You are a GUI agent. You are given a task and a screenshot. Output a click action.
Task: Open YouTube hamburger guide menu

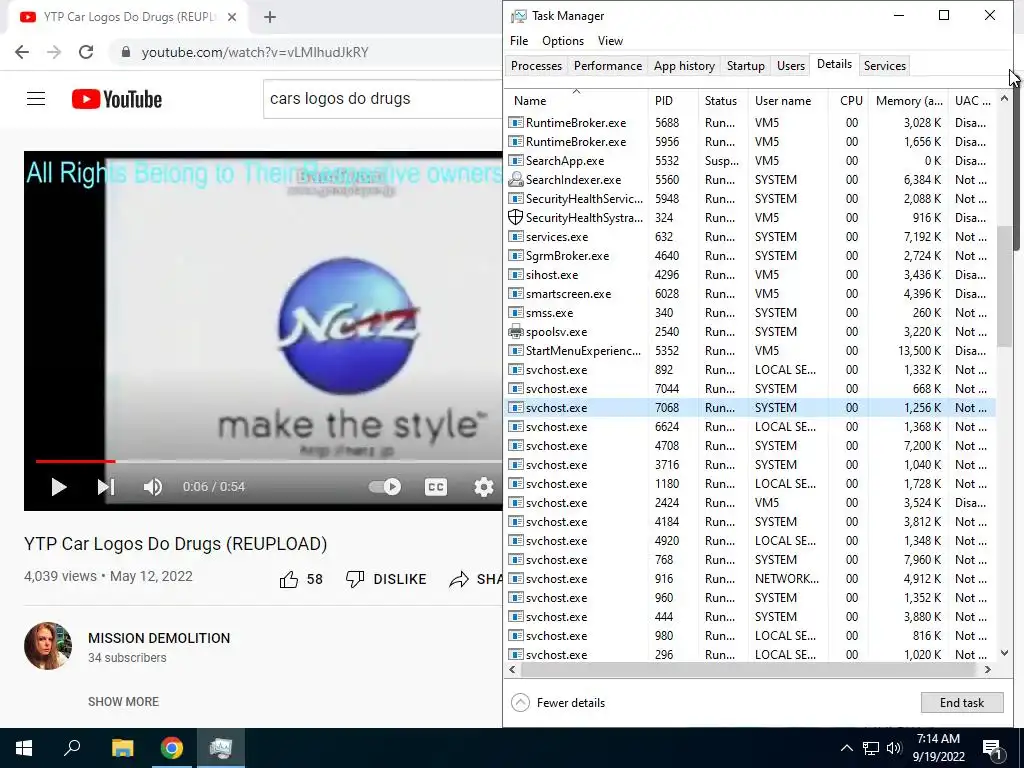tap(36, 99)
